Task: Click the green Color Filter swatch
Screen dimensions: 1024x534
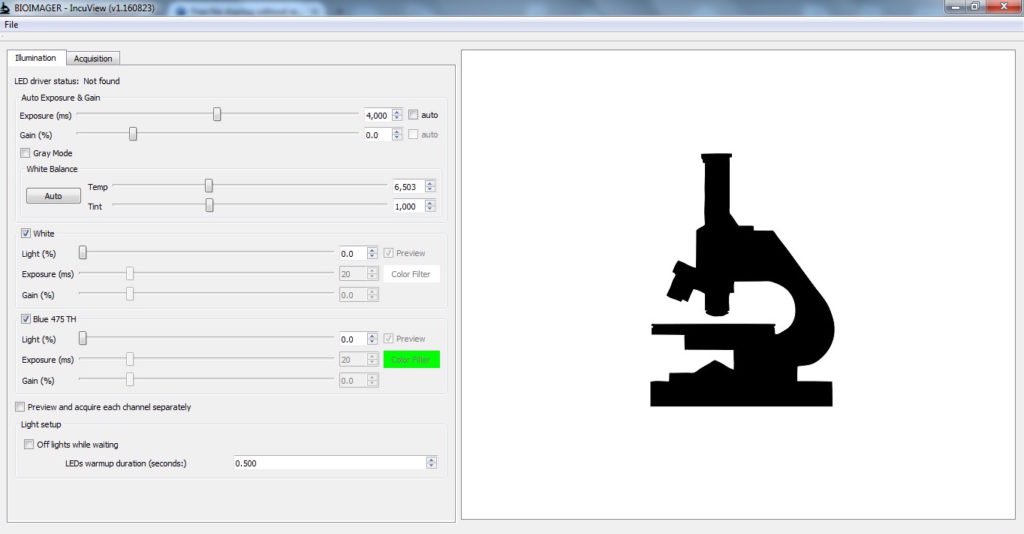Action: pos(411,360)
